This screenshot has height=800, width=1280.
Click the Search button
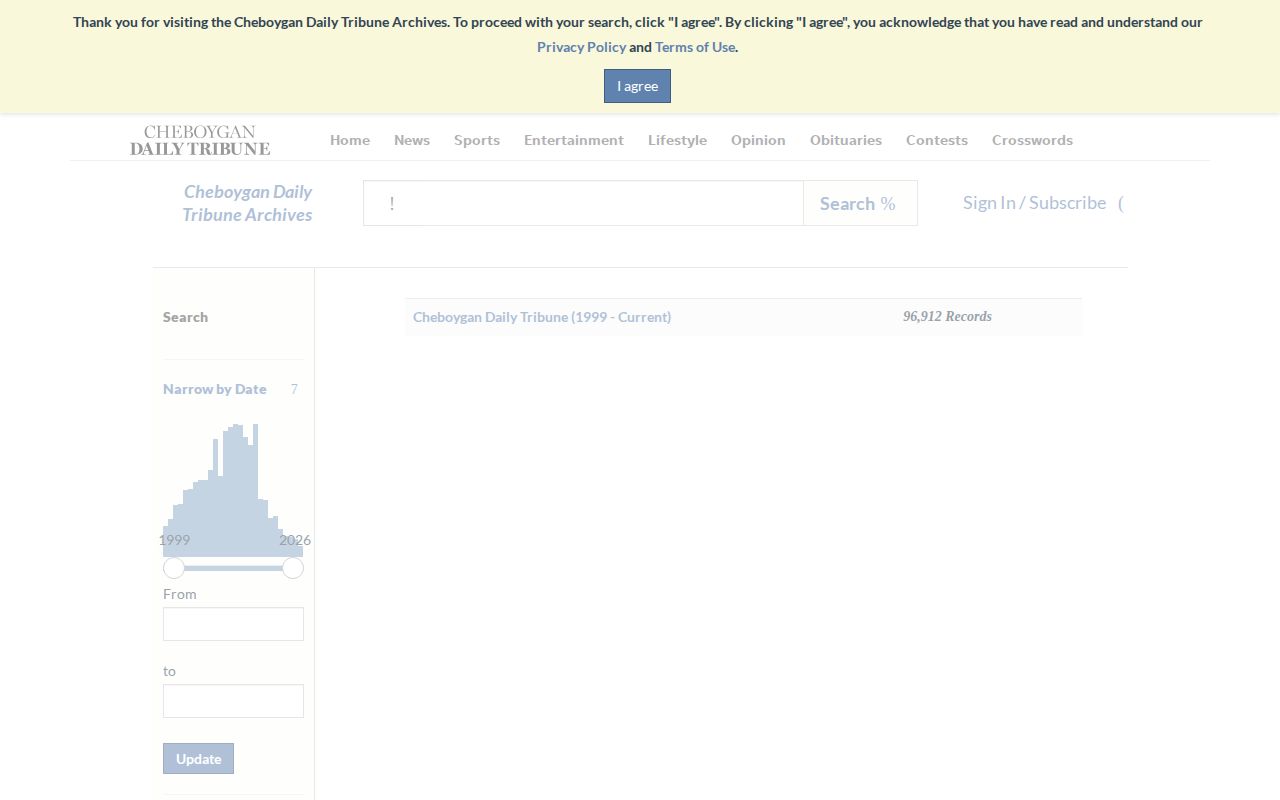(860, 203)
